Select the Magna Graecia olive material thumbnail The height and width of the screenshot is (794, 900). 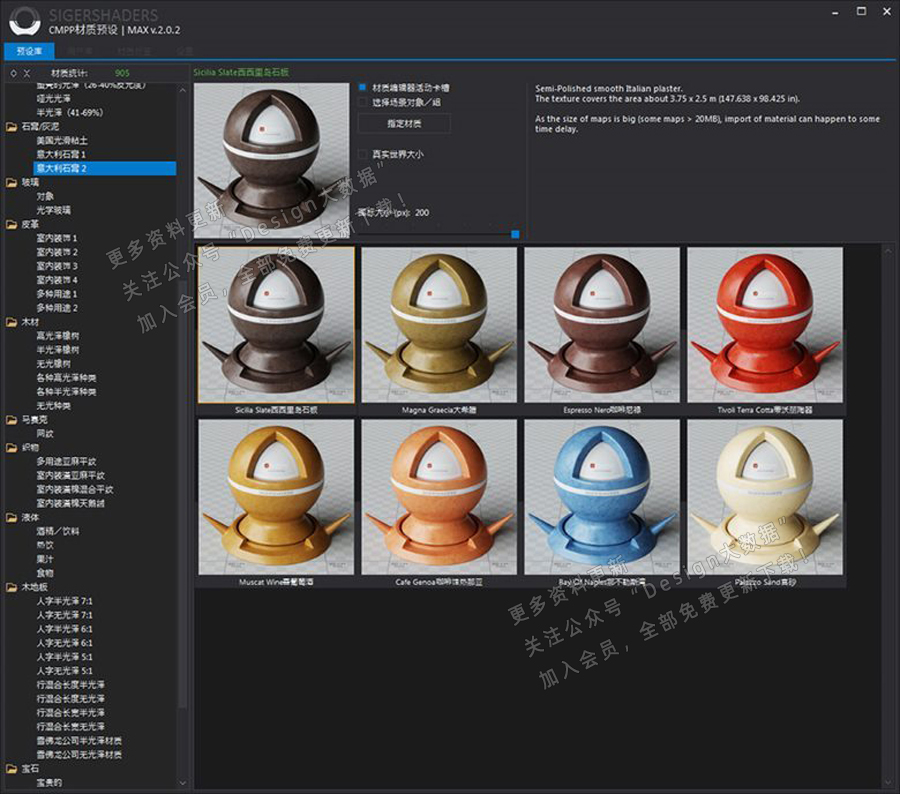[x=438, y=324]
